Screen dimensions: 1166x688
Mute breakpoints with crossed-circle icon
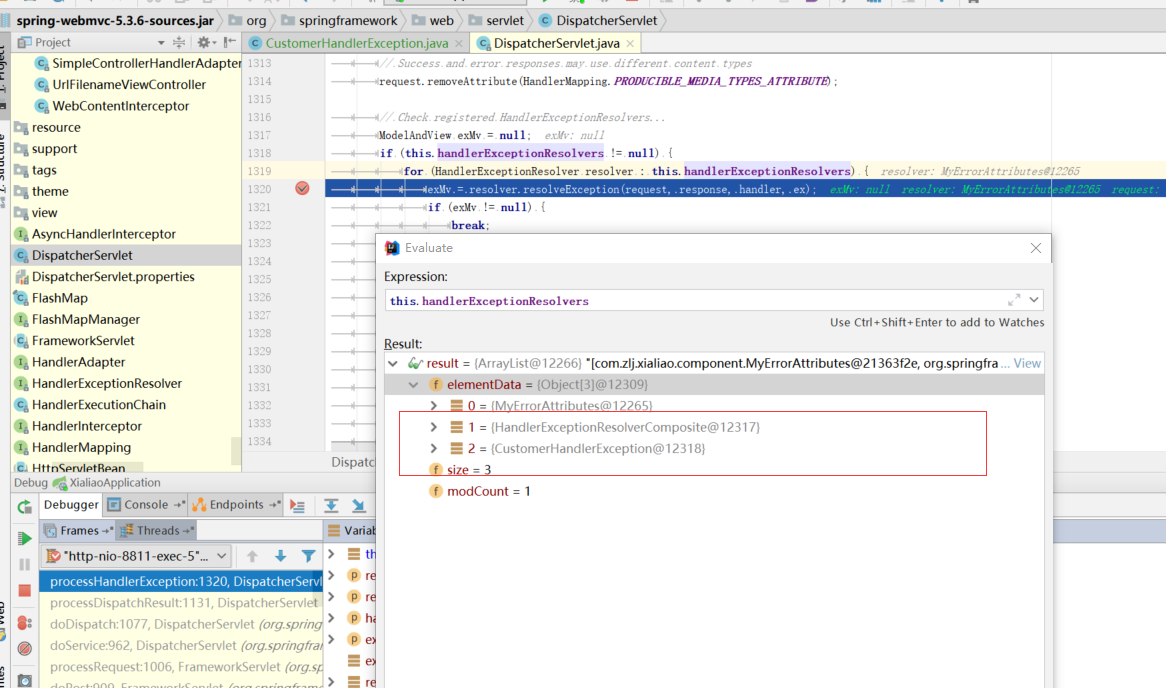pos(25,649)
